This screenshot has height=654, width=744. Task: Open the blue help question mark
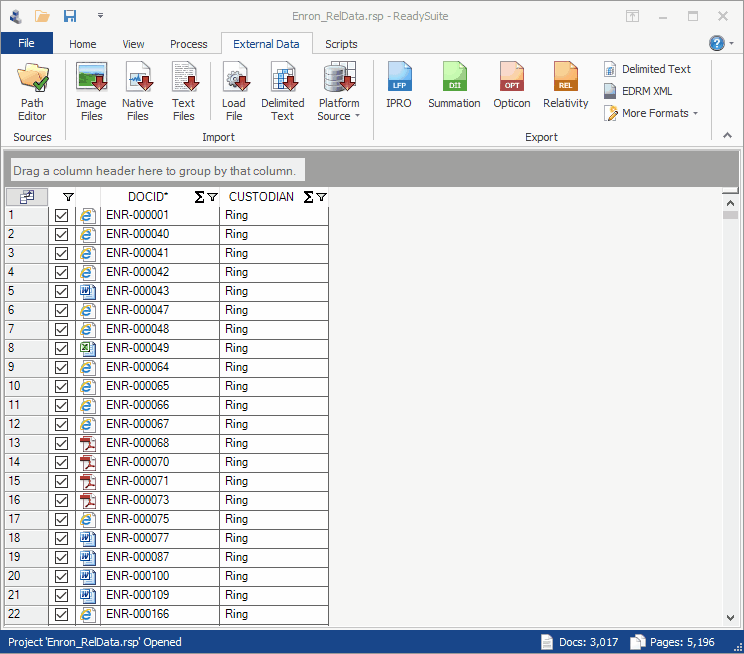coord(716,43)
